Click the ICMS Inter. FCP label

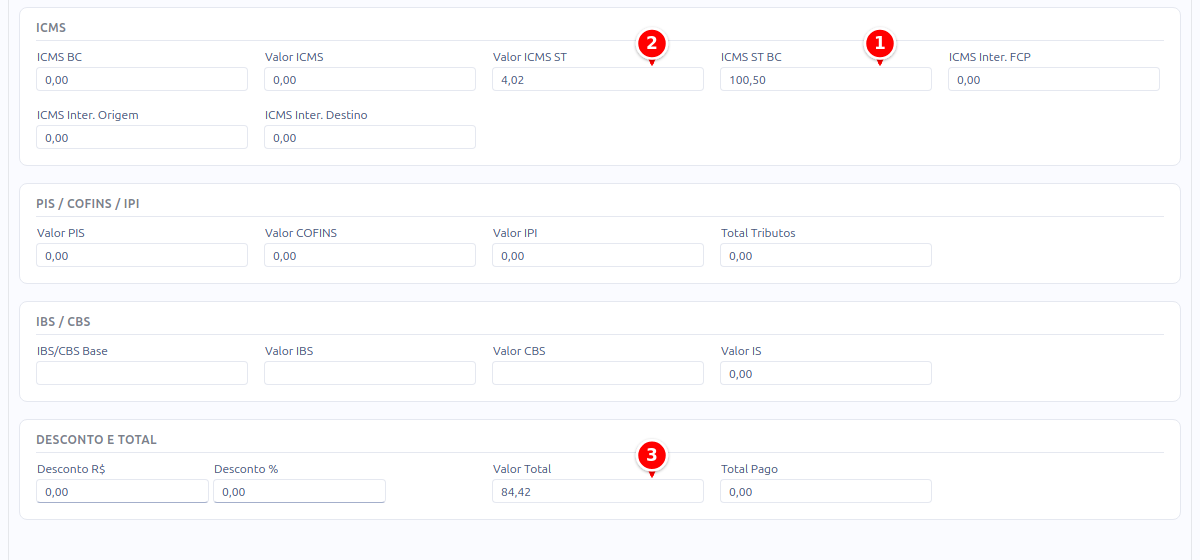pyautogui.click(x=990, y=57)
